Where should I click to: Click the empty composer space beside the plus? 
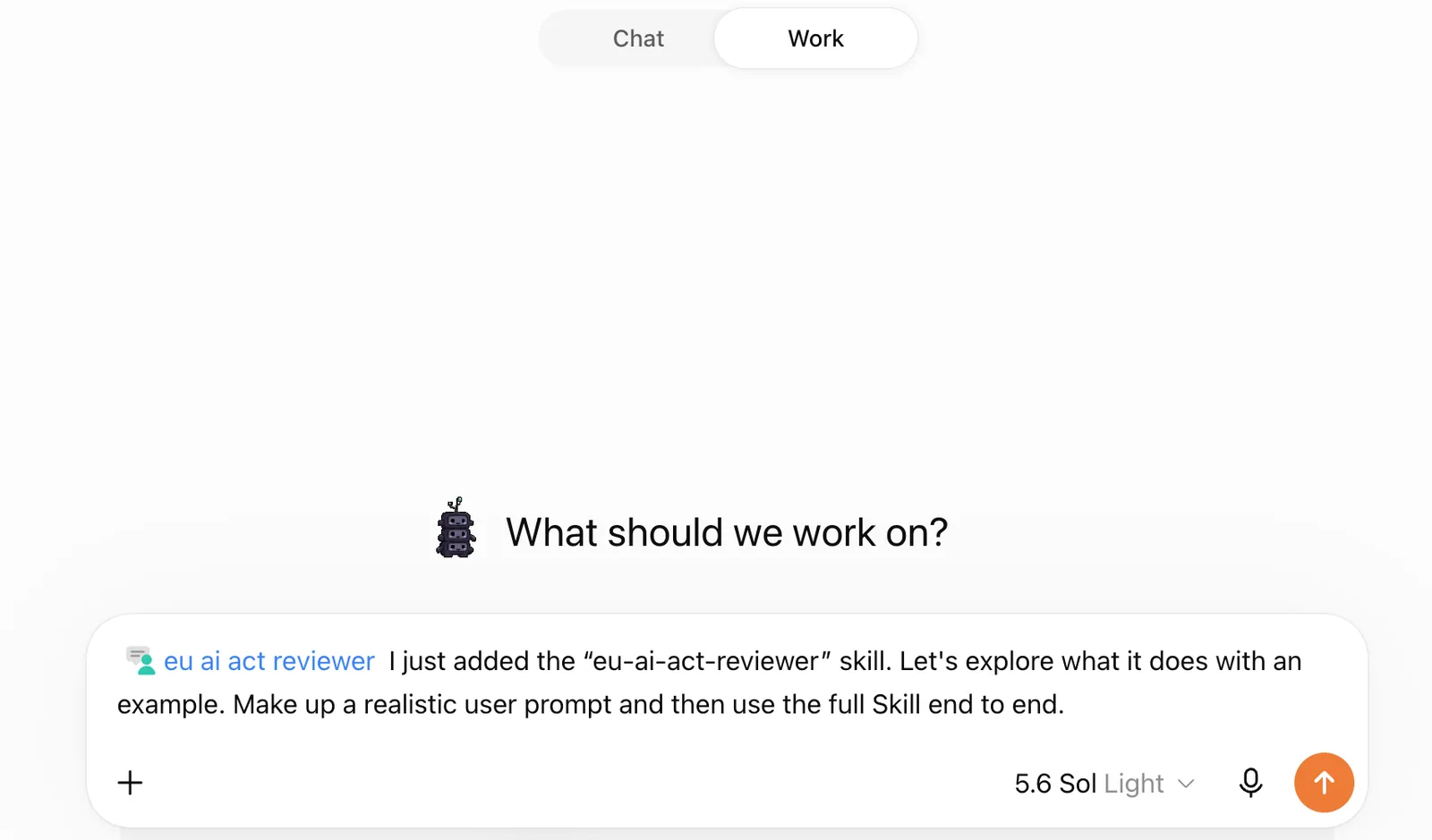pos(573,783)
